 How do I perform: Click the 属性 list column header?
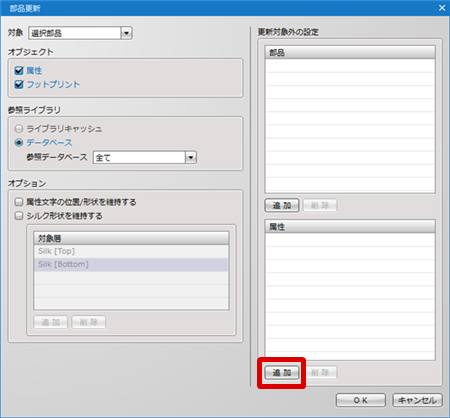pos(350,227)
